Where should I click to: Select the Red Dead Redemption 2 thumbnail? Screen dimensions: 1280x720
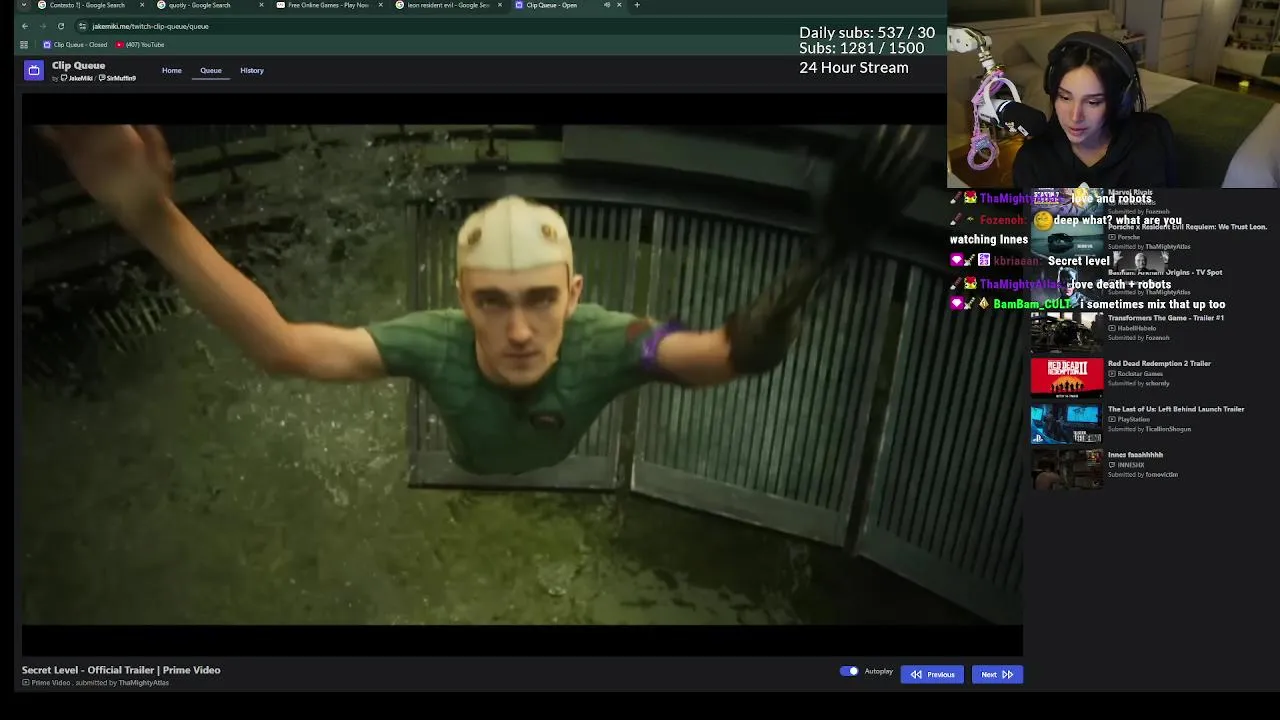[1066, 377]
